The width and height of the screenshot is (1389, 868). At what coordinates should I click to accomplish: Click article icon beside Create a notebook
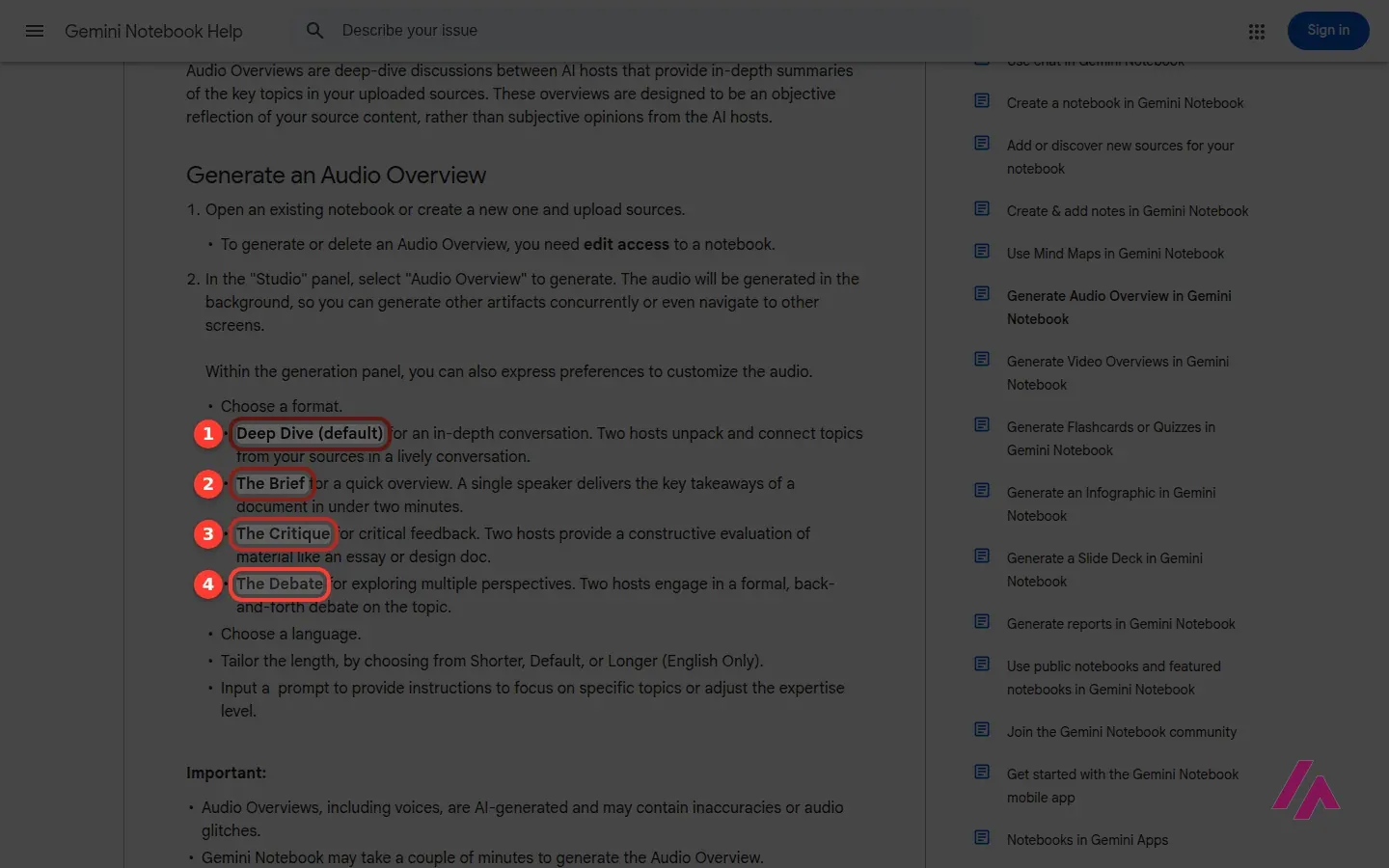[x=982, y=100]
